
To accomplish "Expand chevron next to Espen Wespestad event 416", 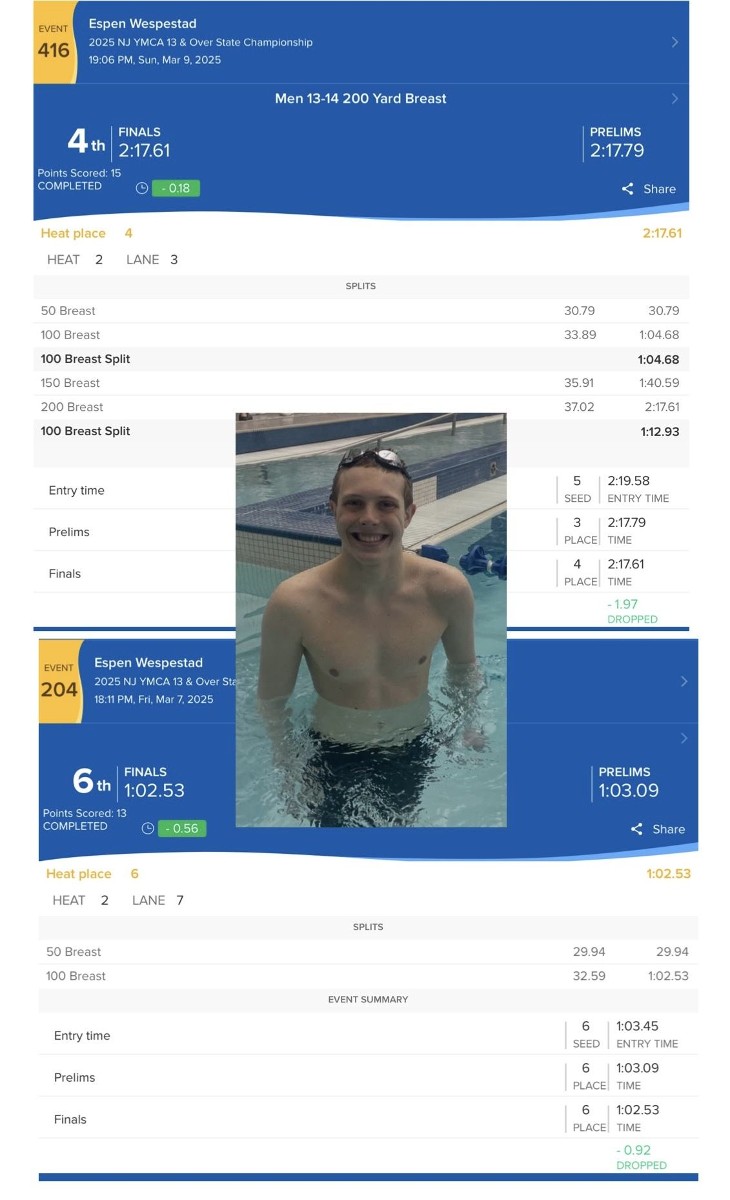I will [x=675, y=42].
